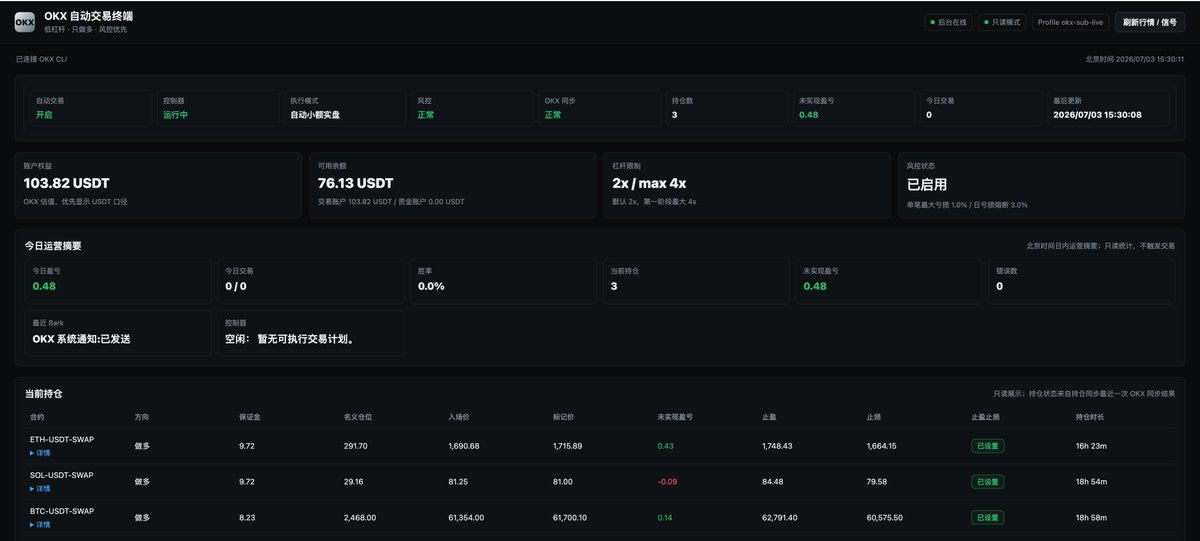Click the 止盈 column header
This screenshot has height=541, width=1200.
[x=769, y=416]
